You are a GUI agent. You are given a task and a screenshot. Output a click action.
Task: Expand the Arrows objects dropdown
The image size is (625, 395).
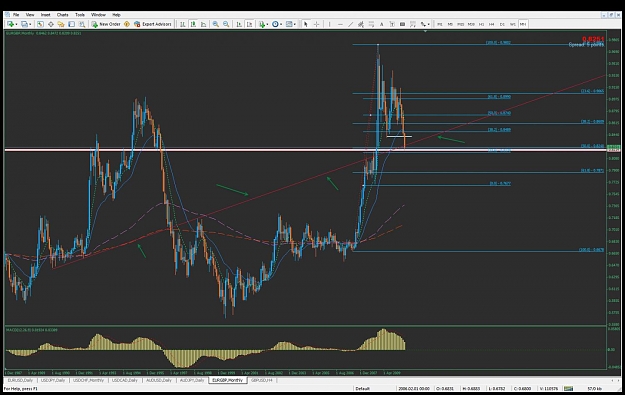click(429, 24)
